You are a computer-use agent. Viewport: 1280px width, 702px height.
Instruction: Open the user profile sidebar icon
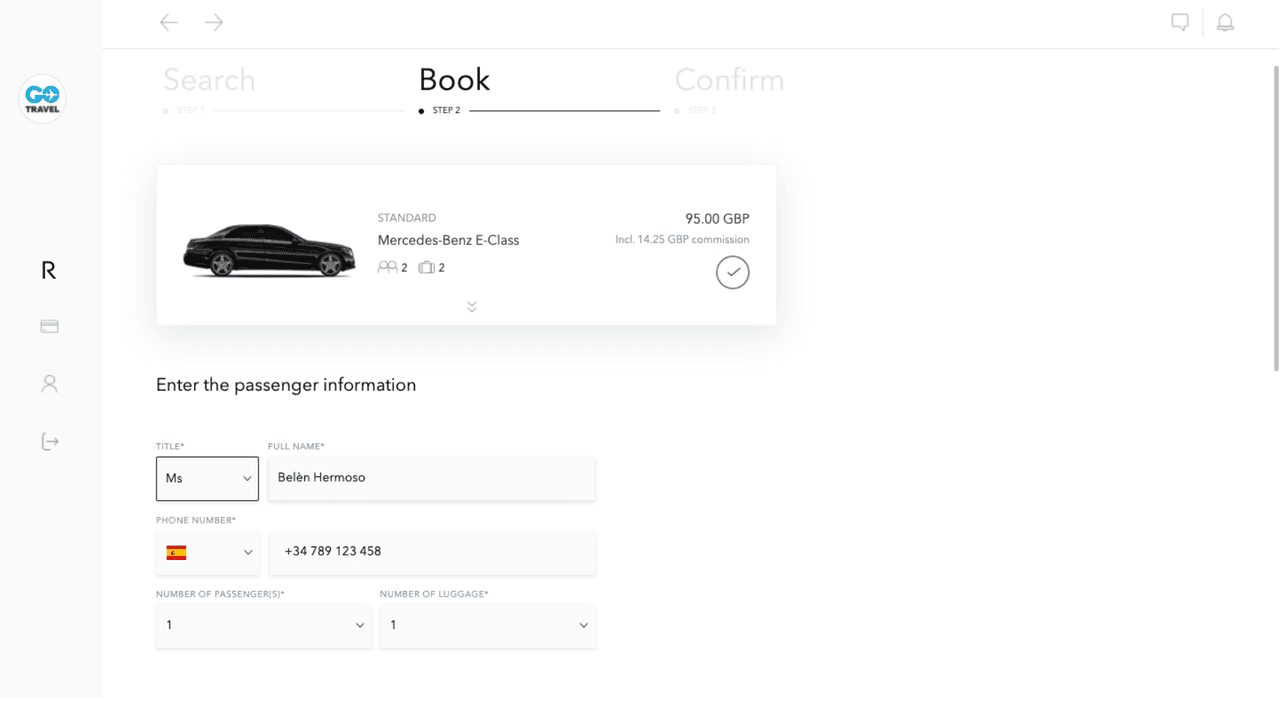click(49, 384)
